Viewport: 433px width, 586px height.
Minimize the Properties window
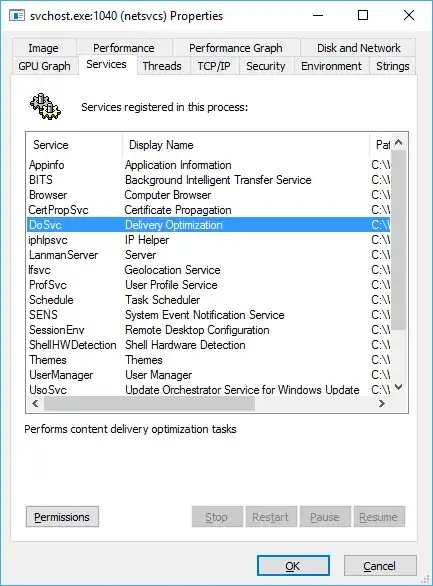pos(318,15)
